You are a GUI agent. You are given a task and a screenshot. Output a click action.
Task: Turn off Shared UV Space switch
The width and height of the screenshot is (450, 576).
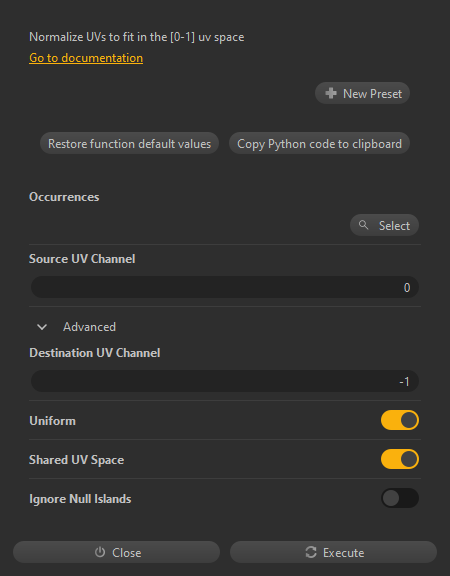pyautogui.click(x=400, y=459)
